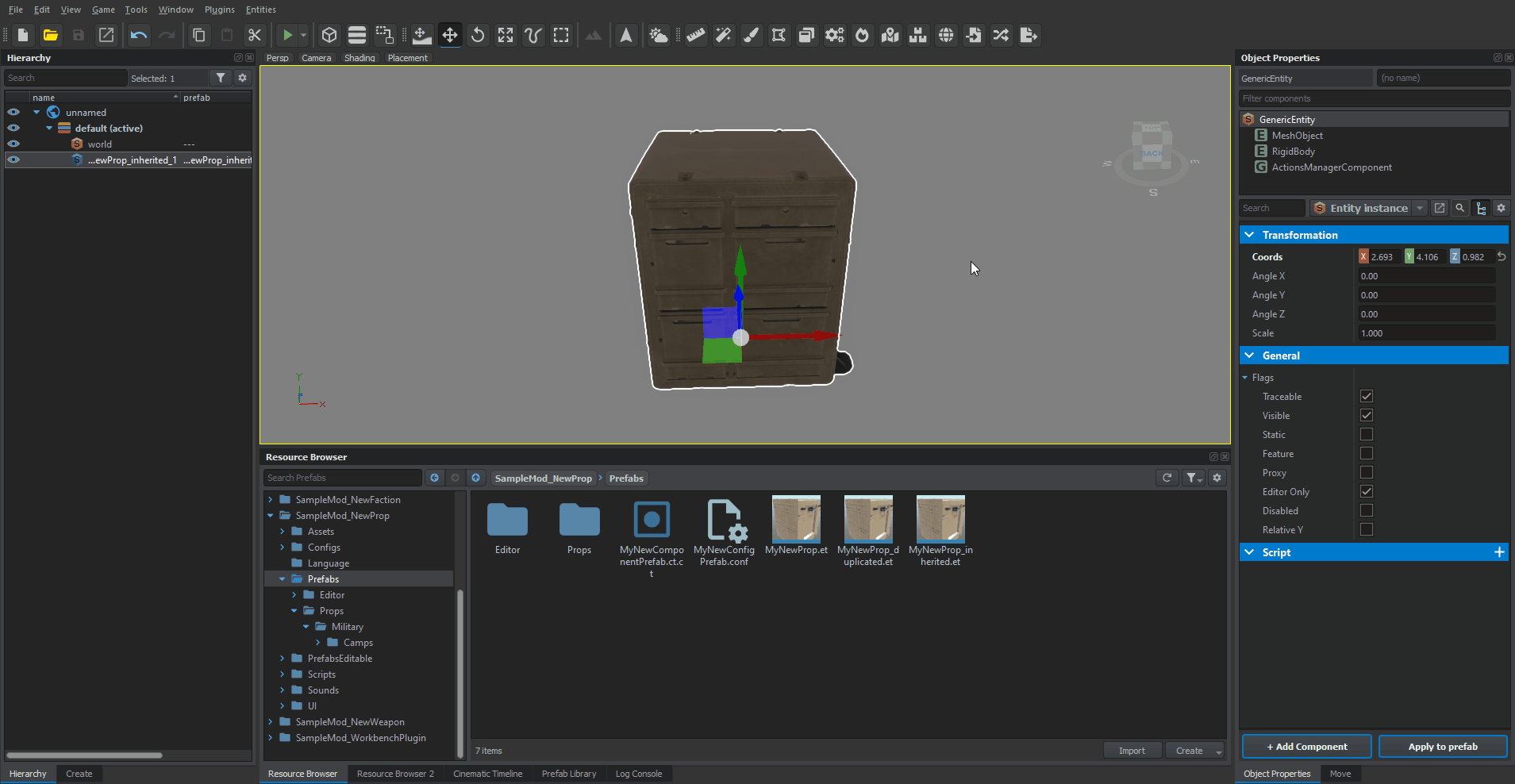Click the Open folder icon in toolbar
Viewport: 1515px width, 784px height.
tap(51, 35)
